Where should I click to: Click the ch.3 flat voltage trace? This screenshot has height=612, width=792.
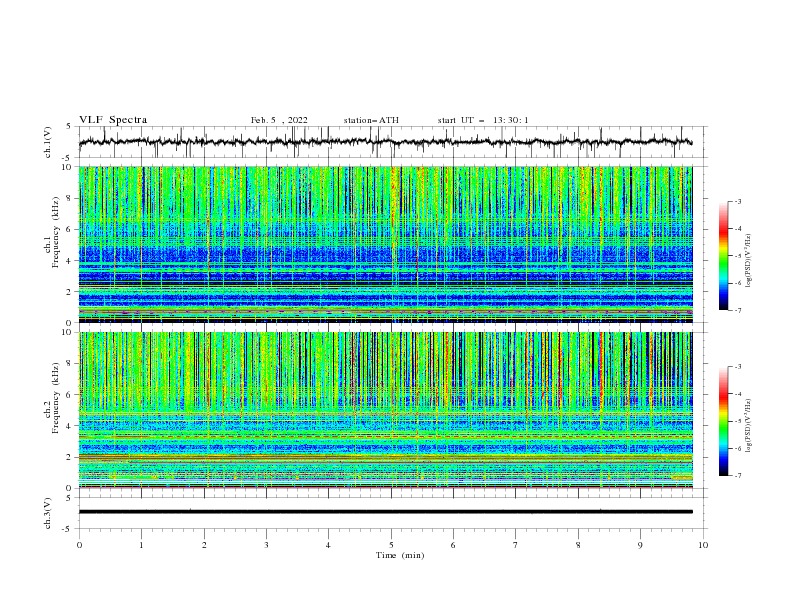tap(385, 512)
